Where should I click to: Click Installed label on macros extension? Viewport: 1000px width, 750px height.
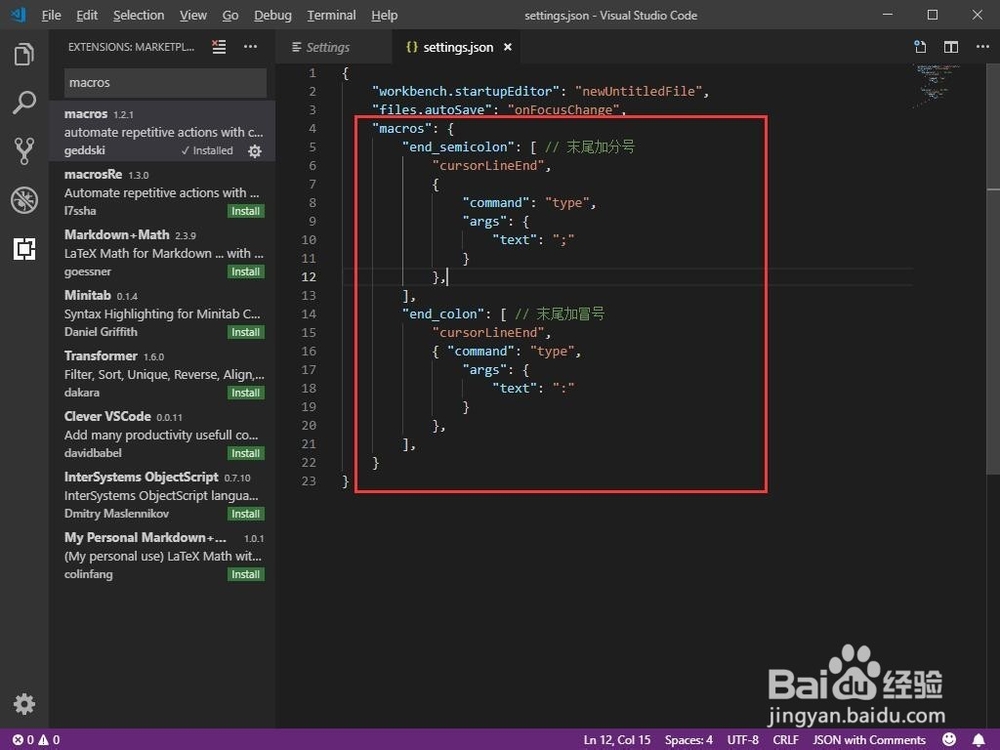tap(207, 151)
